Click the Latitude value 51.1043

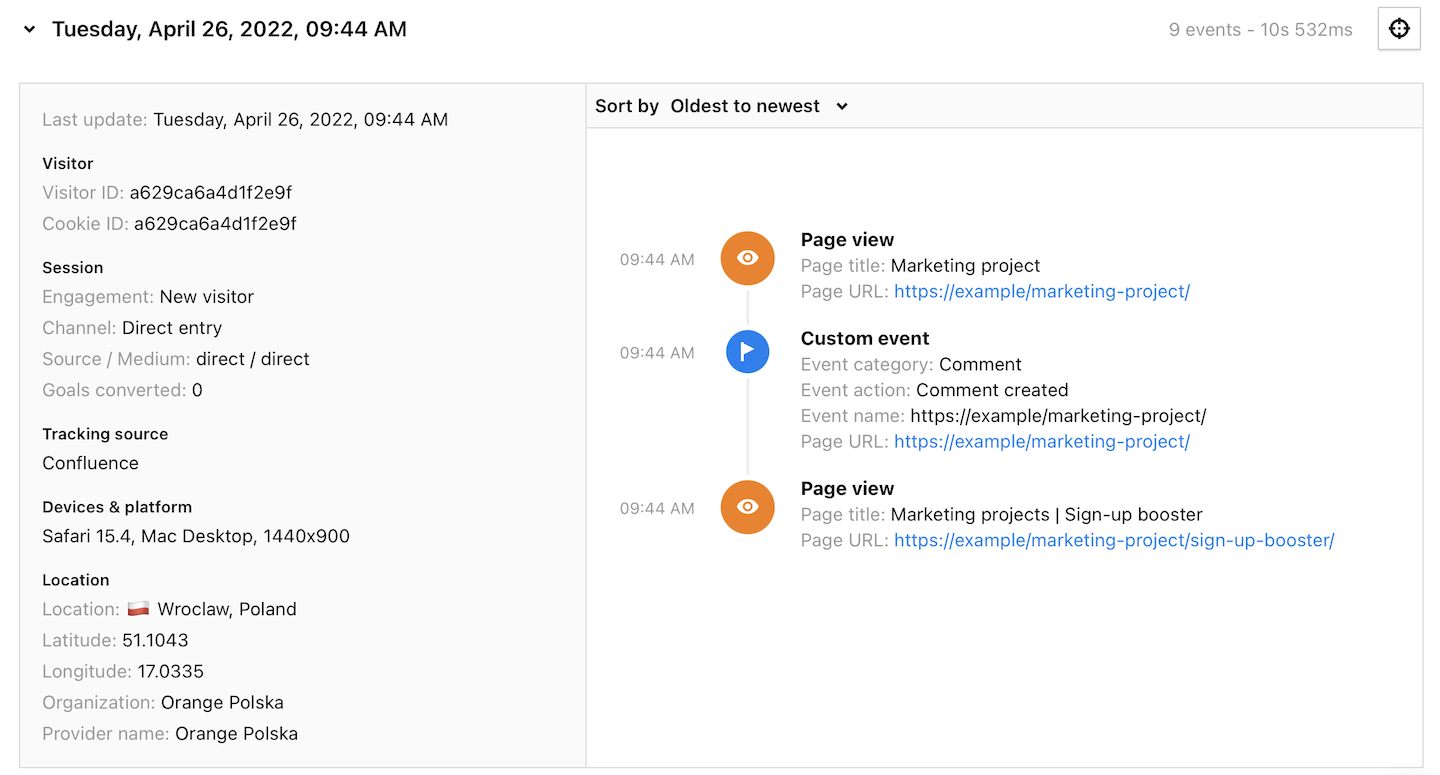[155, 640]
